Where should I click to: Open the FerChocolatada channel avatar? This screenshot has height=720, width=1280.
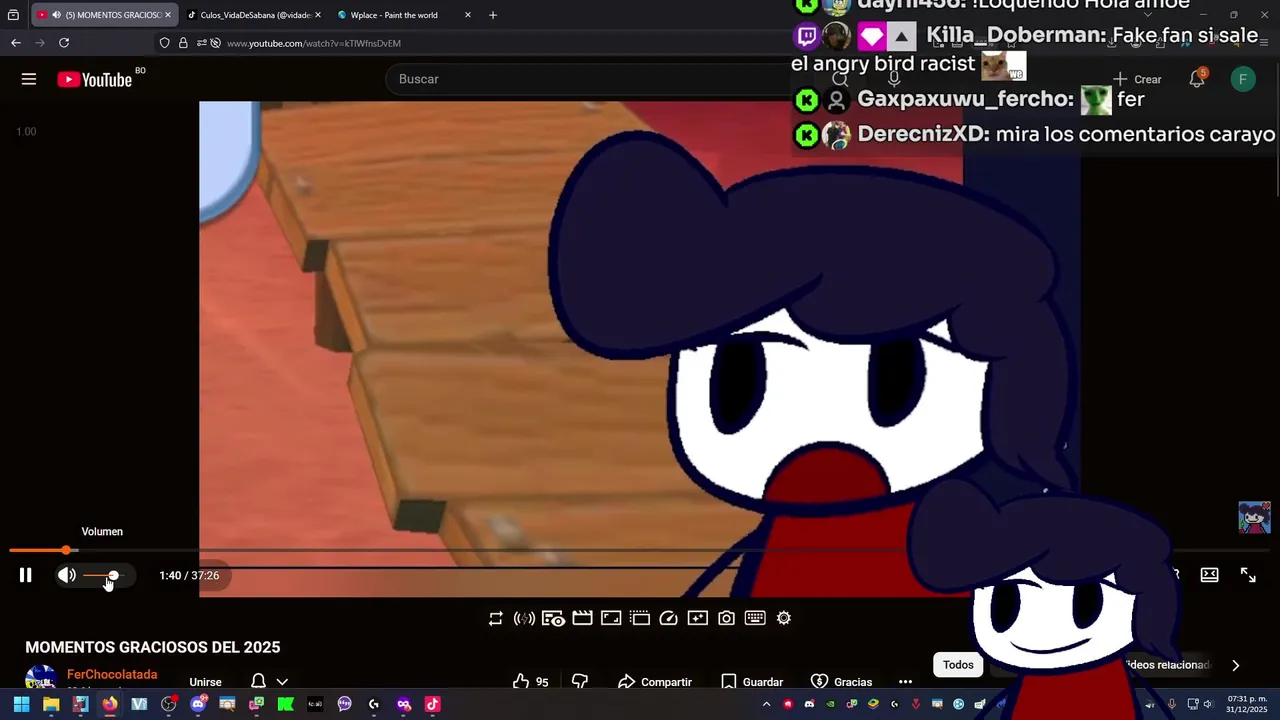(x=41, y=680)
